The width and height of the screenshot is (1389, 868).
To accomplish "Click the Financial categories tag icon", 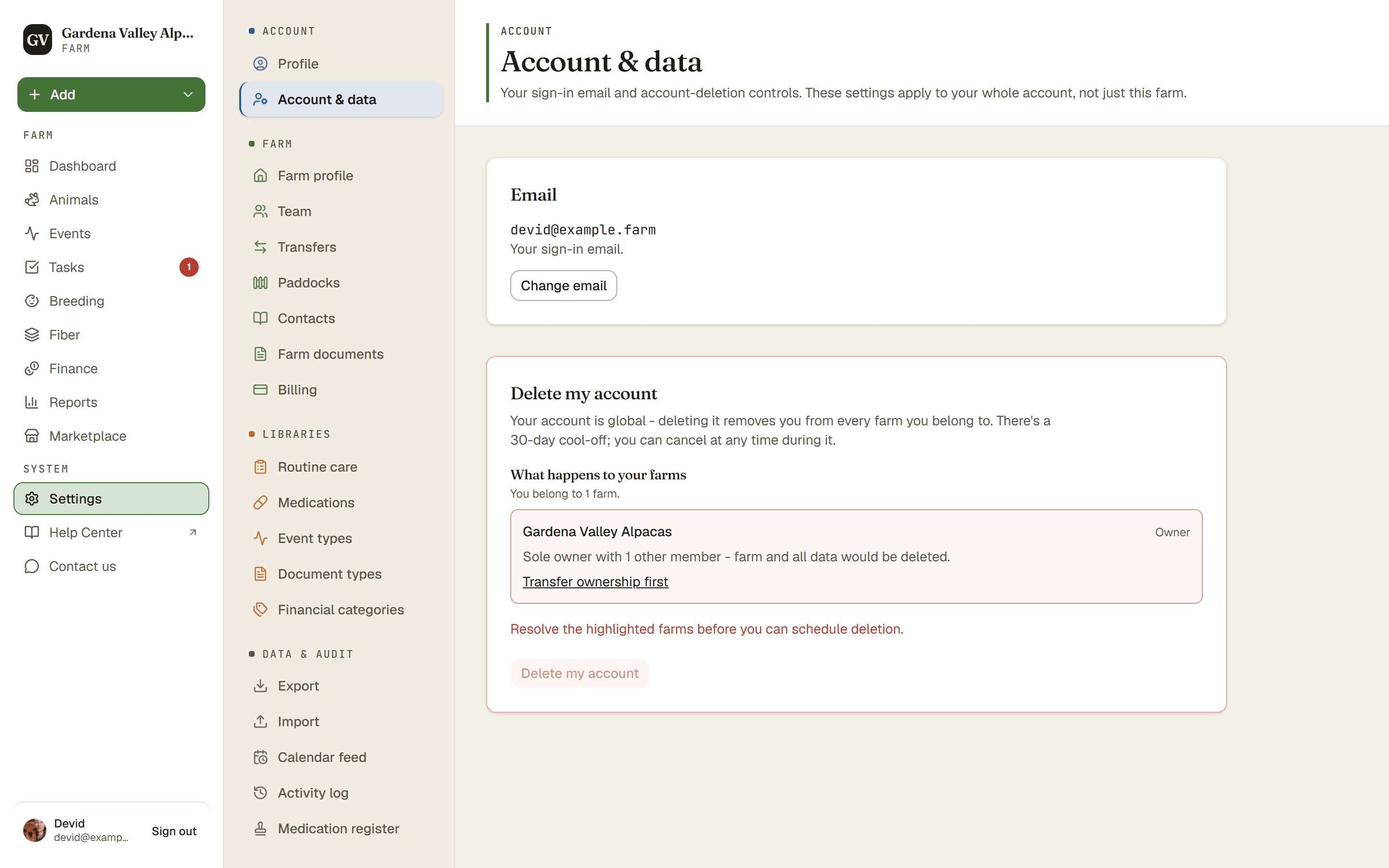I will (260, 610).
